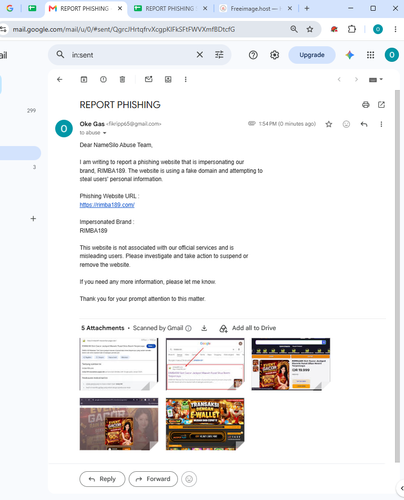Viewport: 404px width, 500px height.
Task: Switch to the second REPORT PHISHING tab
Action: tap(169, 9)
